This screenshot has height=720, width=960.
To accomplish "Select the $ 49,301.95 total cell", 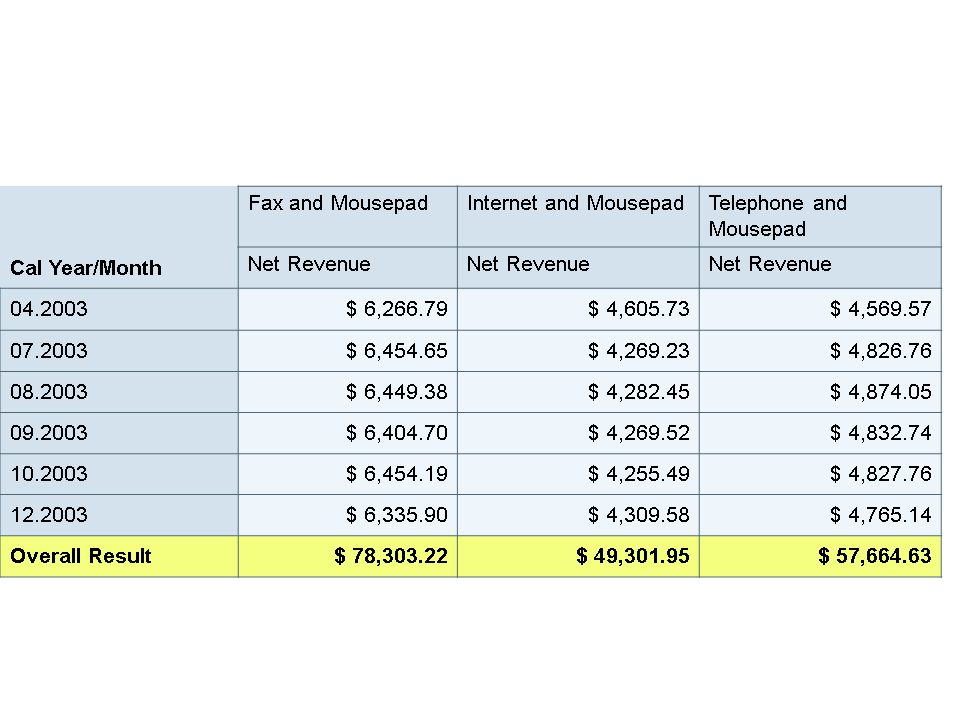I will [632, 556].
